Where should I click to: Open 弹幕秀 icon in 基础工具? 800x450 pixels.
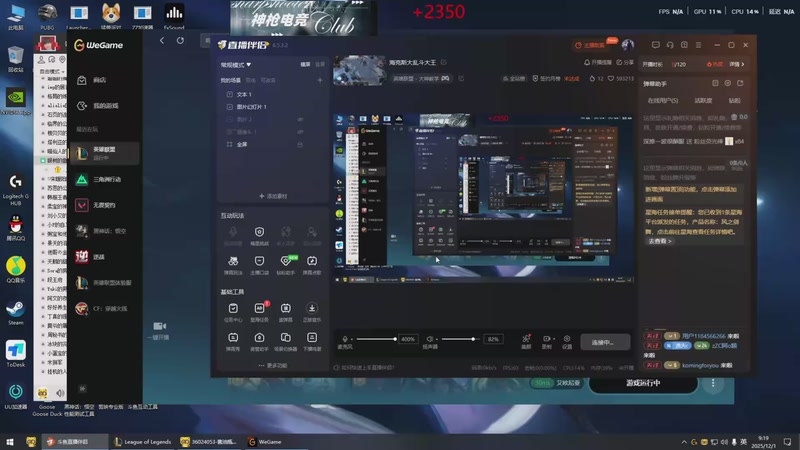coord(233,338)
